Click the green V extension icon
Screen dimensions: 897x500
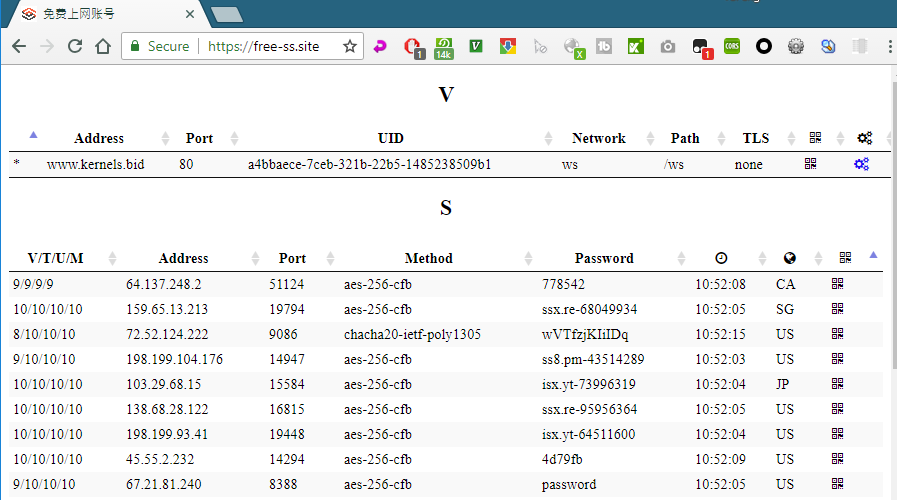(x=476, y=46)
